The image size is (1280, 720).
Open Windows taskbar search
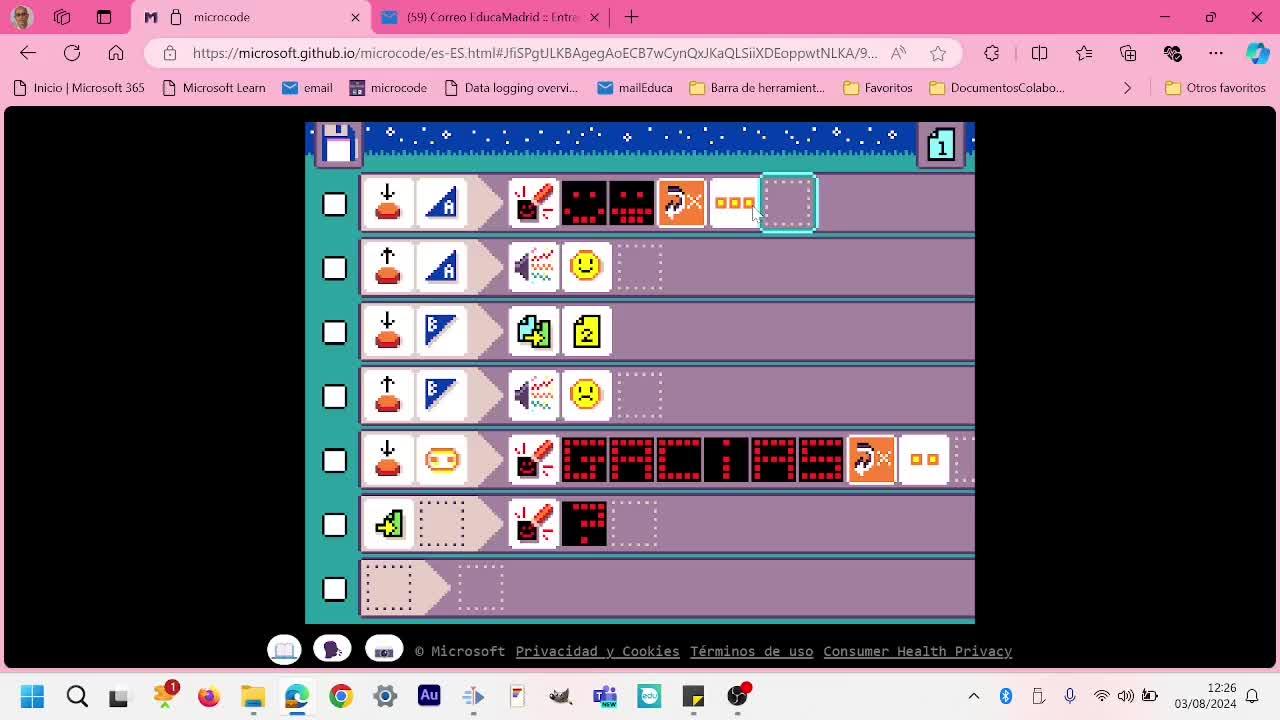point(77,696)
